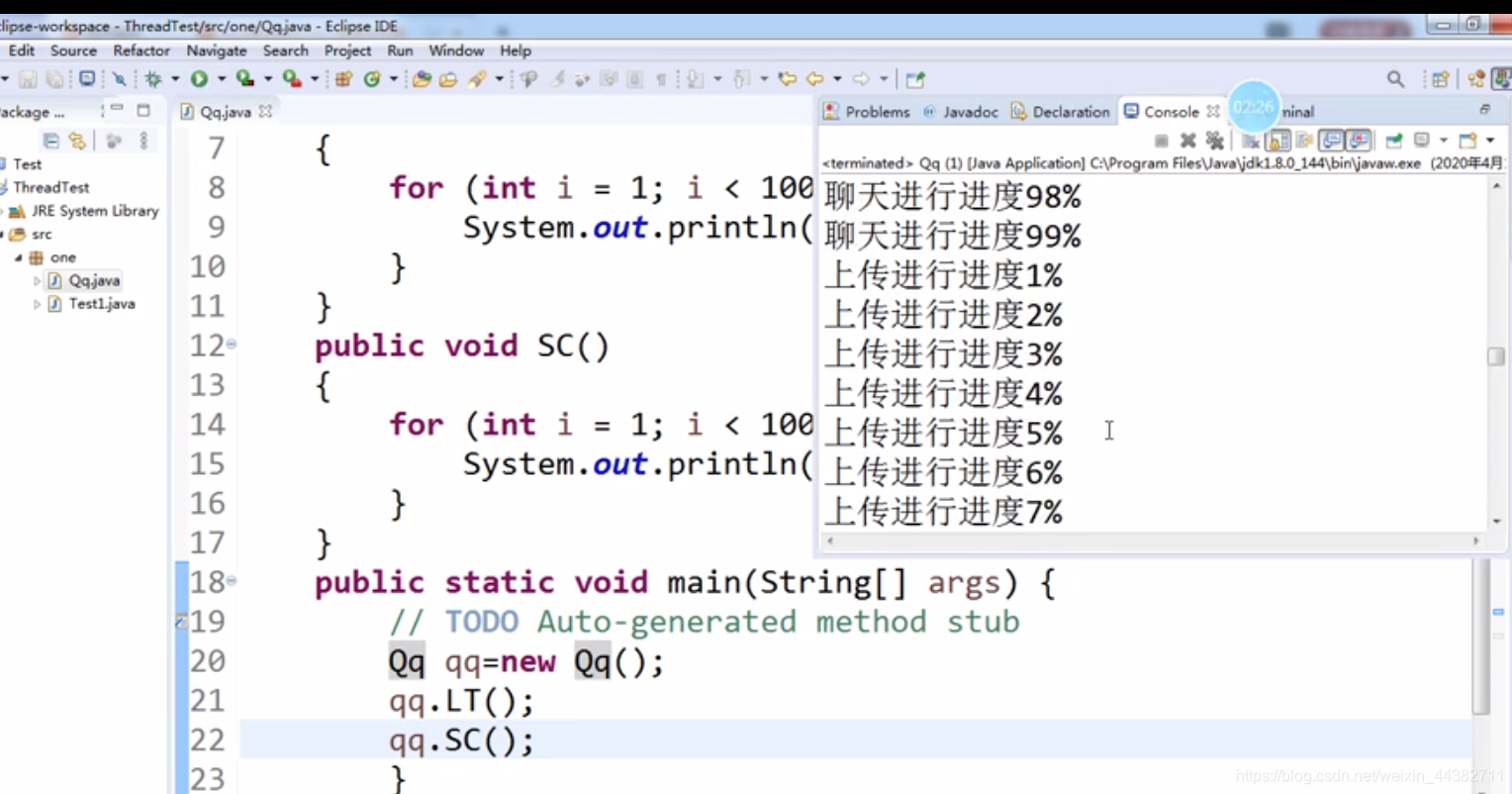Open the Debug button dropdown arrow
The width and height of the screenshot is (1512, 794).
pos(174,79)
